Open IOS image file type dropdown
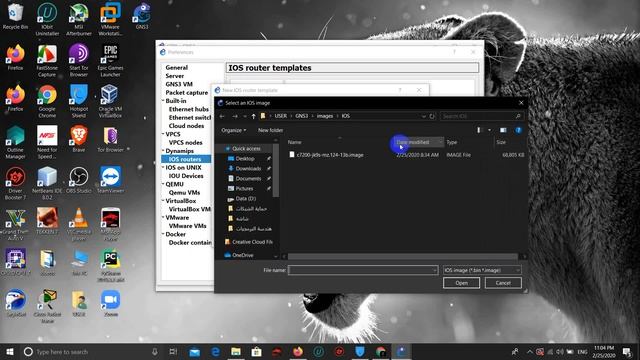640x360 pixels. pos(482,270)
